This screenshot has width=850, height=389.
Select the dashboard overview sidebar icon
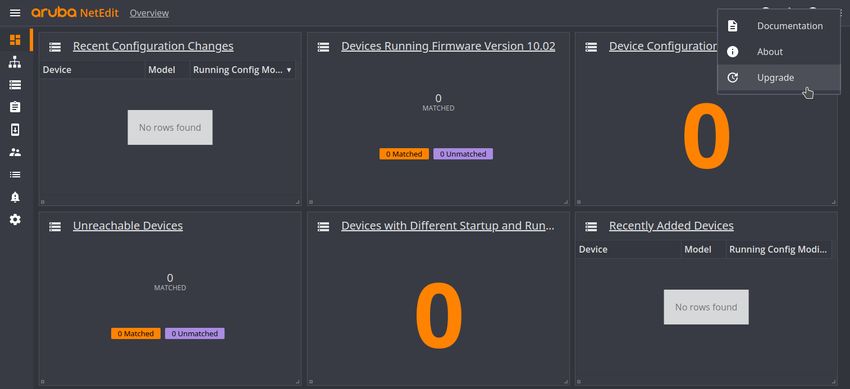tap(15, 40)
